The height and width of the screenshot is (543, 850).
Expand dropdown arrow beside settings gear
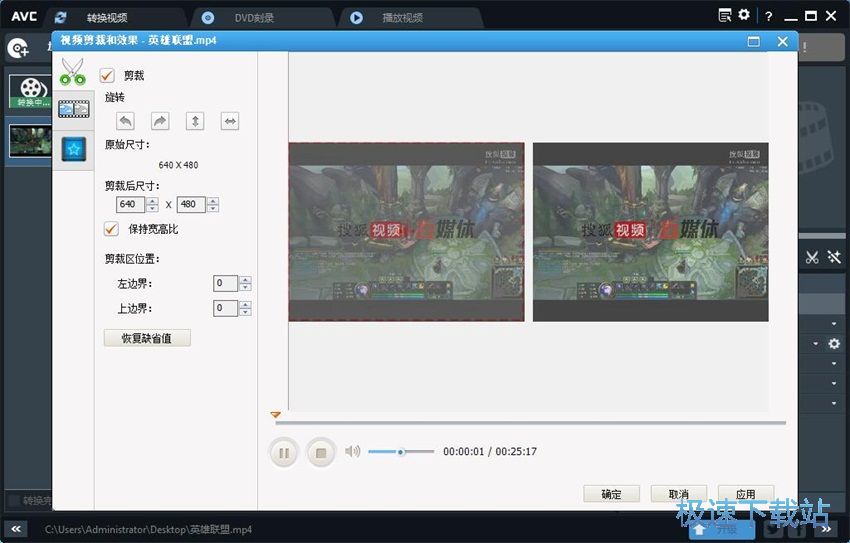coord(815,344)
